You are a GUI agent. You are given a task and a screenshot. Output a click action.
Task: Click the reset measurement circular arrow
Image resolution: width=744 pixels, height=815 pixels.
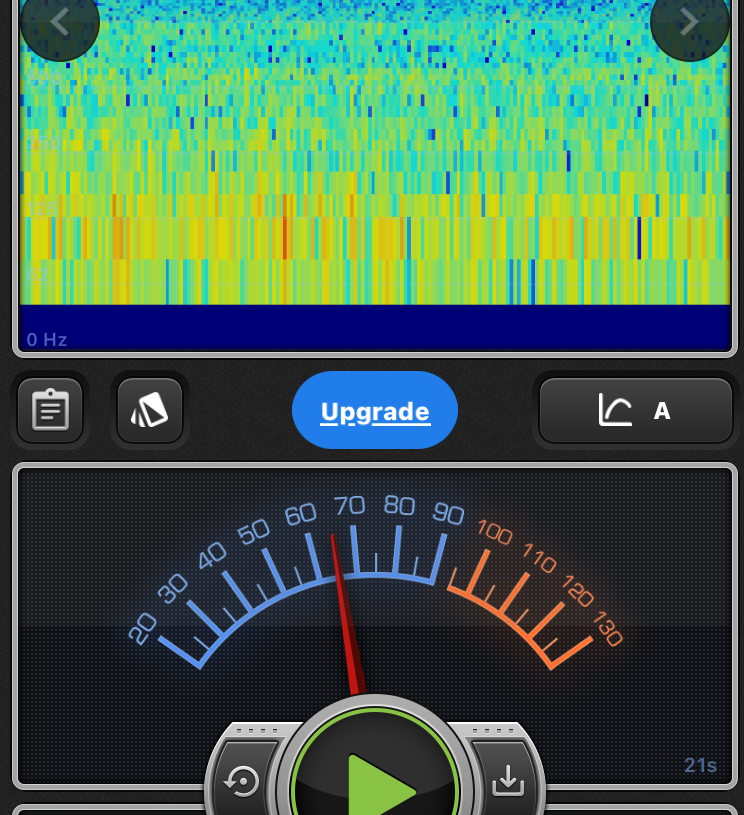pos(243,780)
